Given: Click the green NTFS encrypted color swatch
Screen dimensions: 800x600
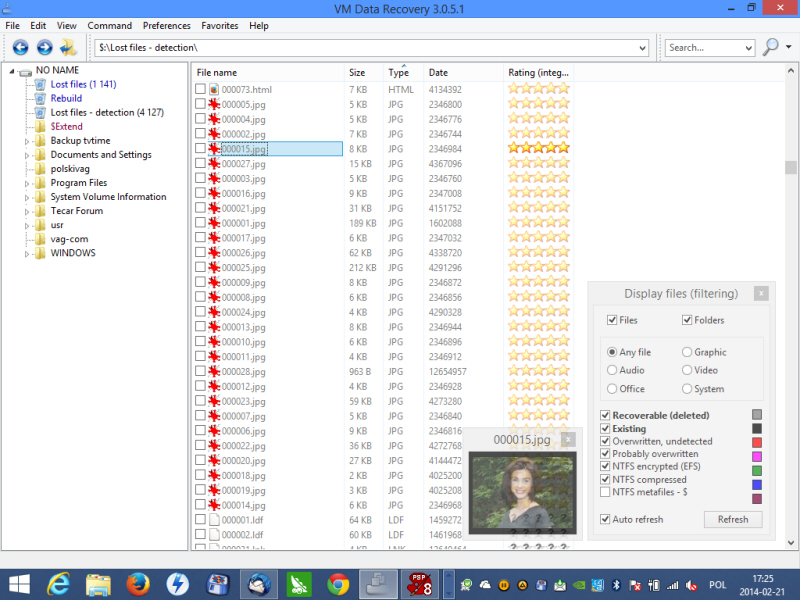Looking at the screenshot, I should [x=757, y=470].
